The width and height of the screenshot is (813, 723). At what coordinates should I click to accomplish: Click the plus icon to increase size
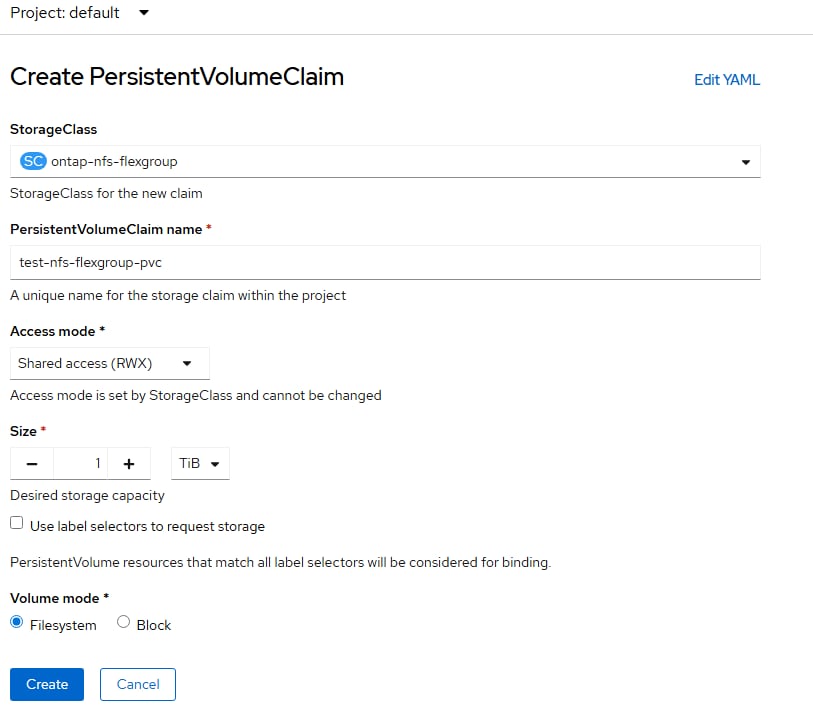pos(129,464)
